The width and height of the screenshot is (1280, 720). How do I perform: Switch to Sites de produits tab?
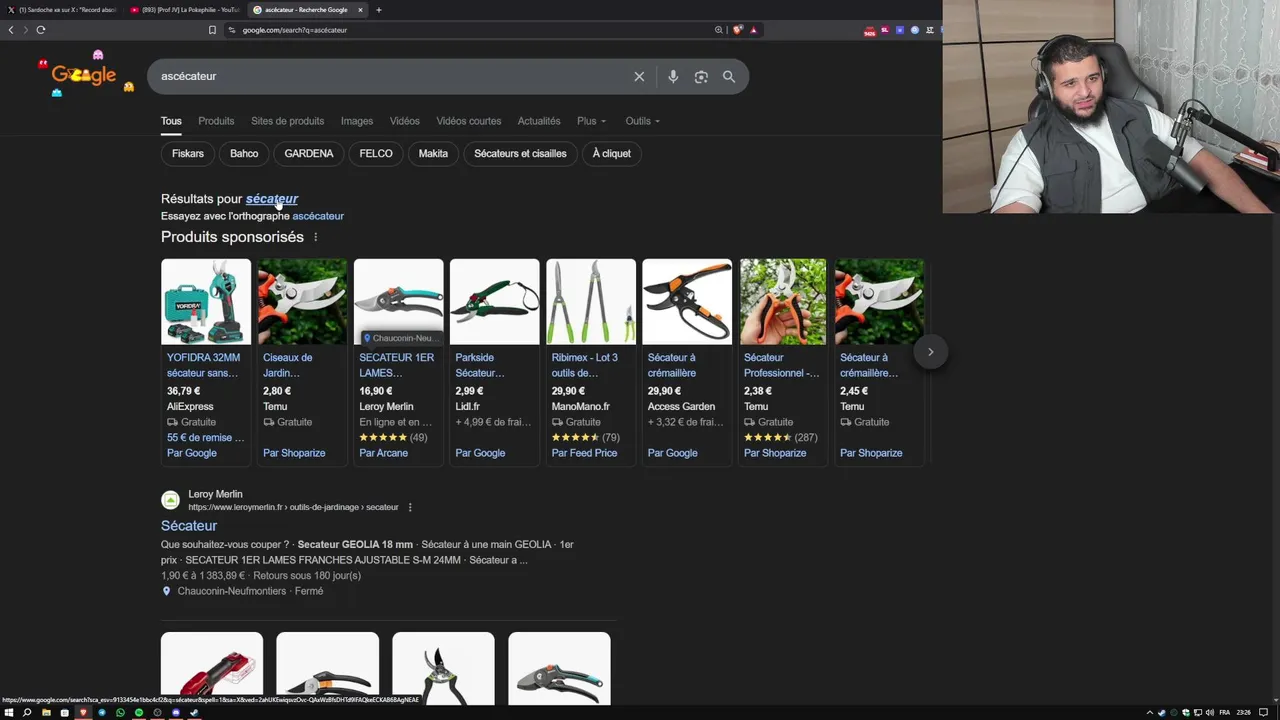(x=287, y=121)
